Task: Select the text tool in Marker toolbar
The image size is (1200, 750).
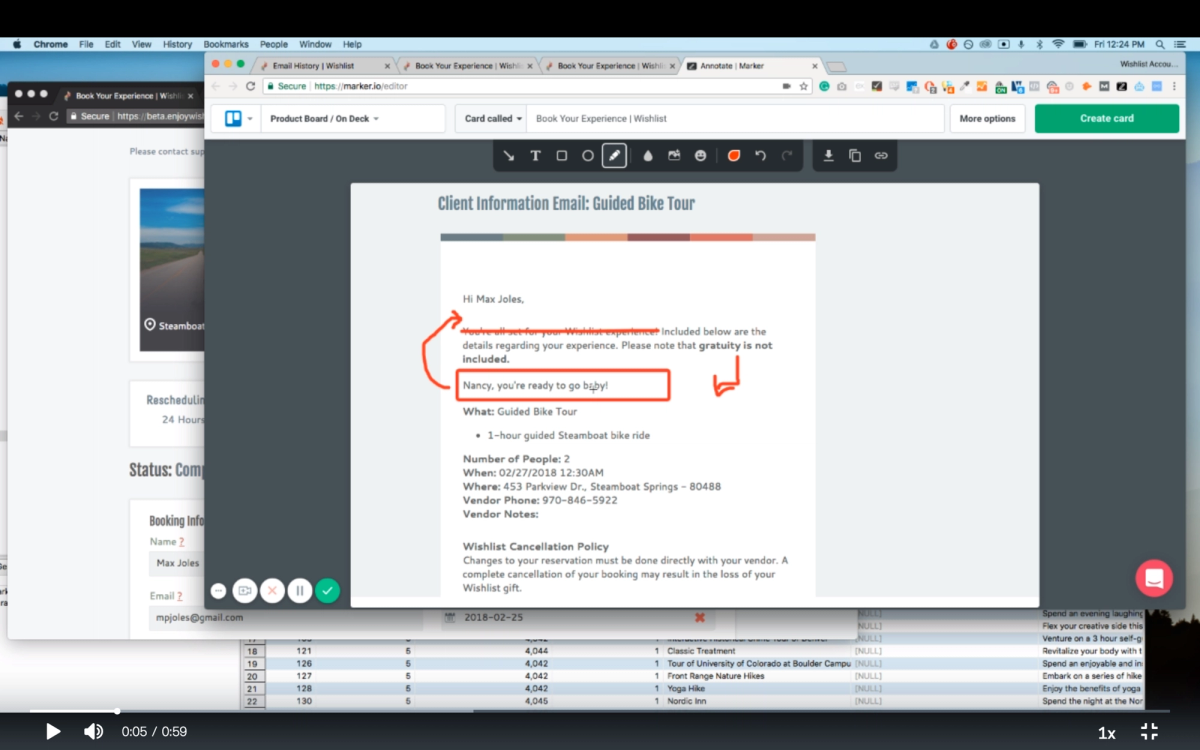Action: point(535,156)
